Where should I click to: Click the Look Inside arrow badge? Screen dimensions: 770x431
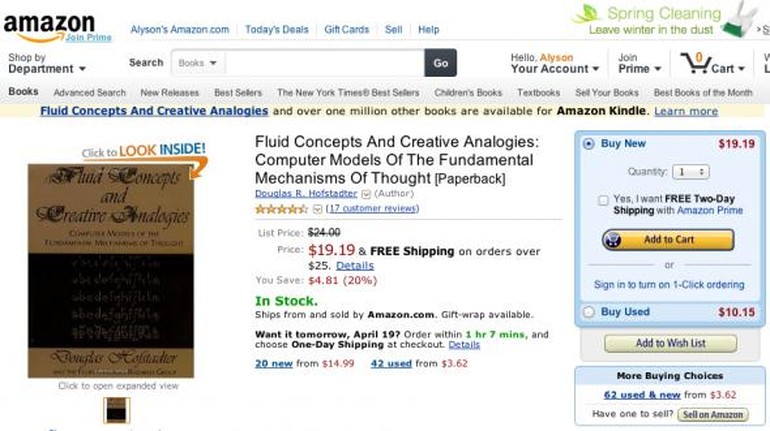click(150, 154)
